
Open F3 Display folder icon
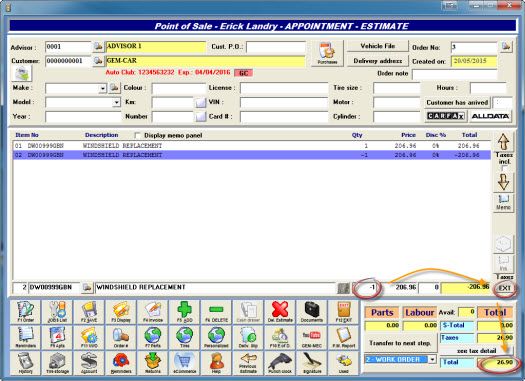(121, 312)
